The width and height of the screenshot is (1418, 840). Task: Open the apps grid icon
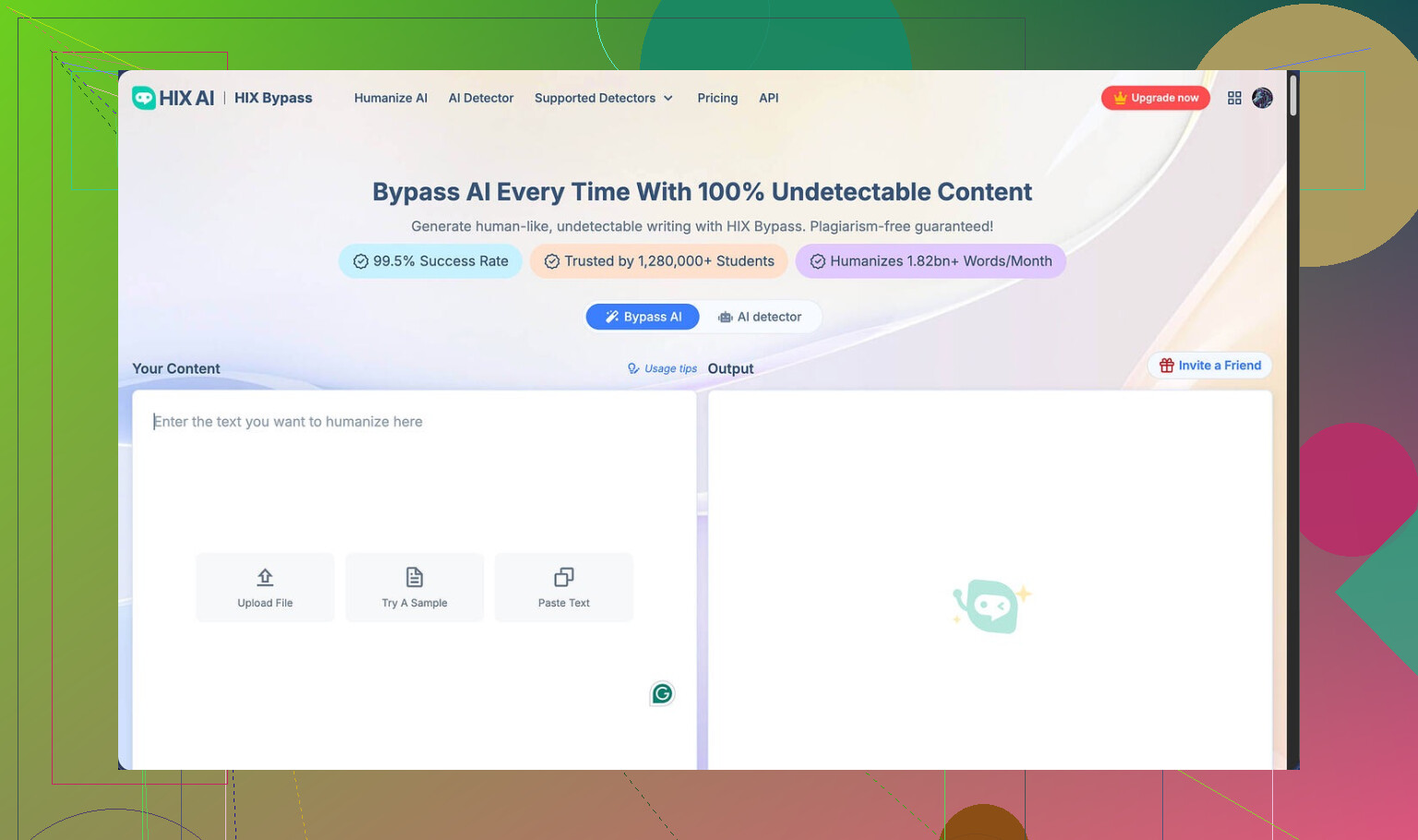tap(1234, 98)
